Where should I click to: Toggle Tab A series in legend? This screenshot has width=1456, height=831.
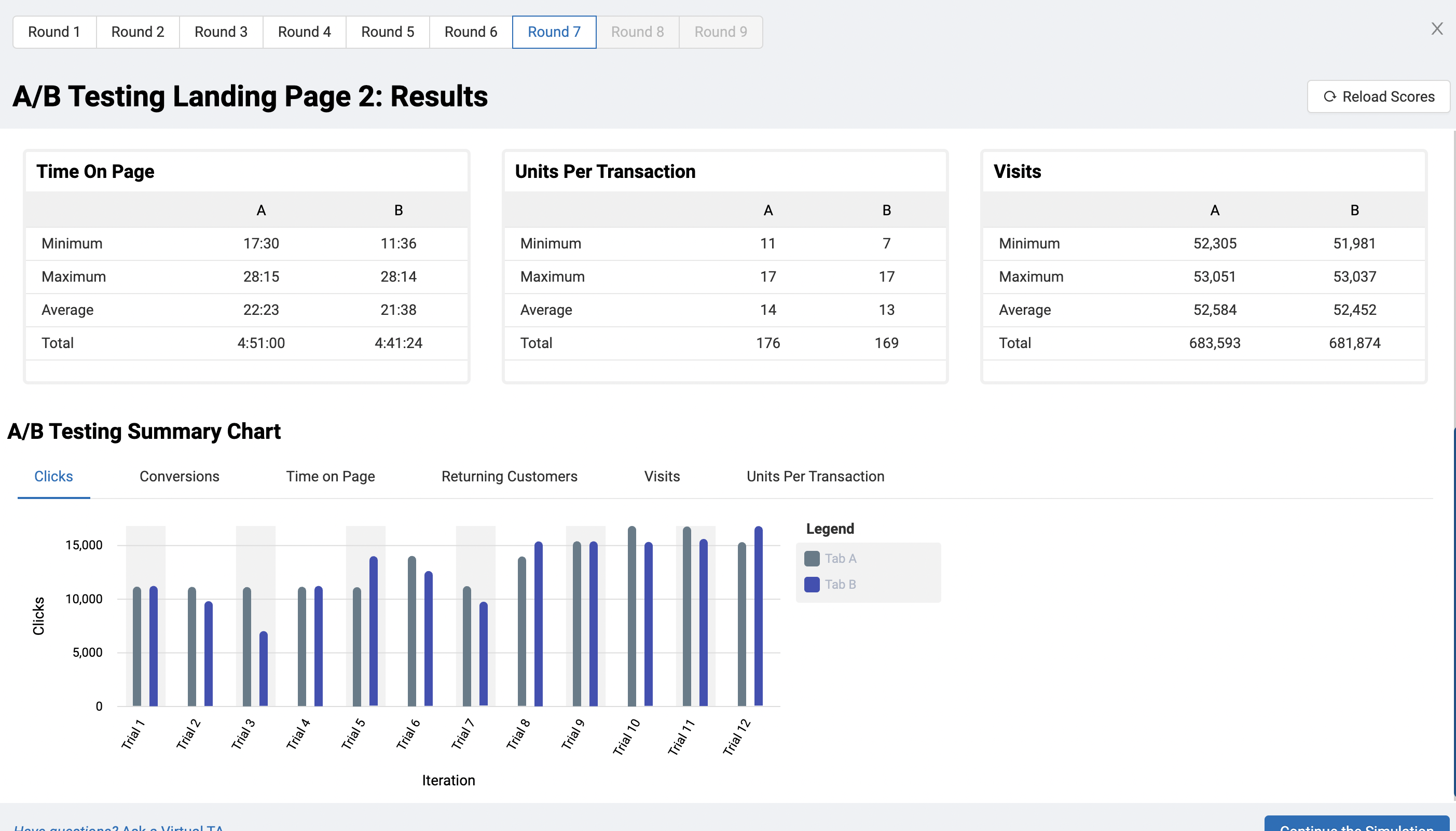click(830, 558)
